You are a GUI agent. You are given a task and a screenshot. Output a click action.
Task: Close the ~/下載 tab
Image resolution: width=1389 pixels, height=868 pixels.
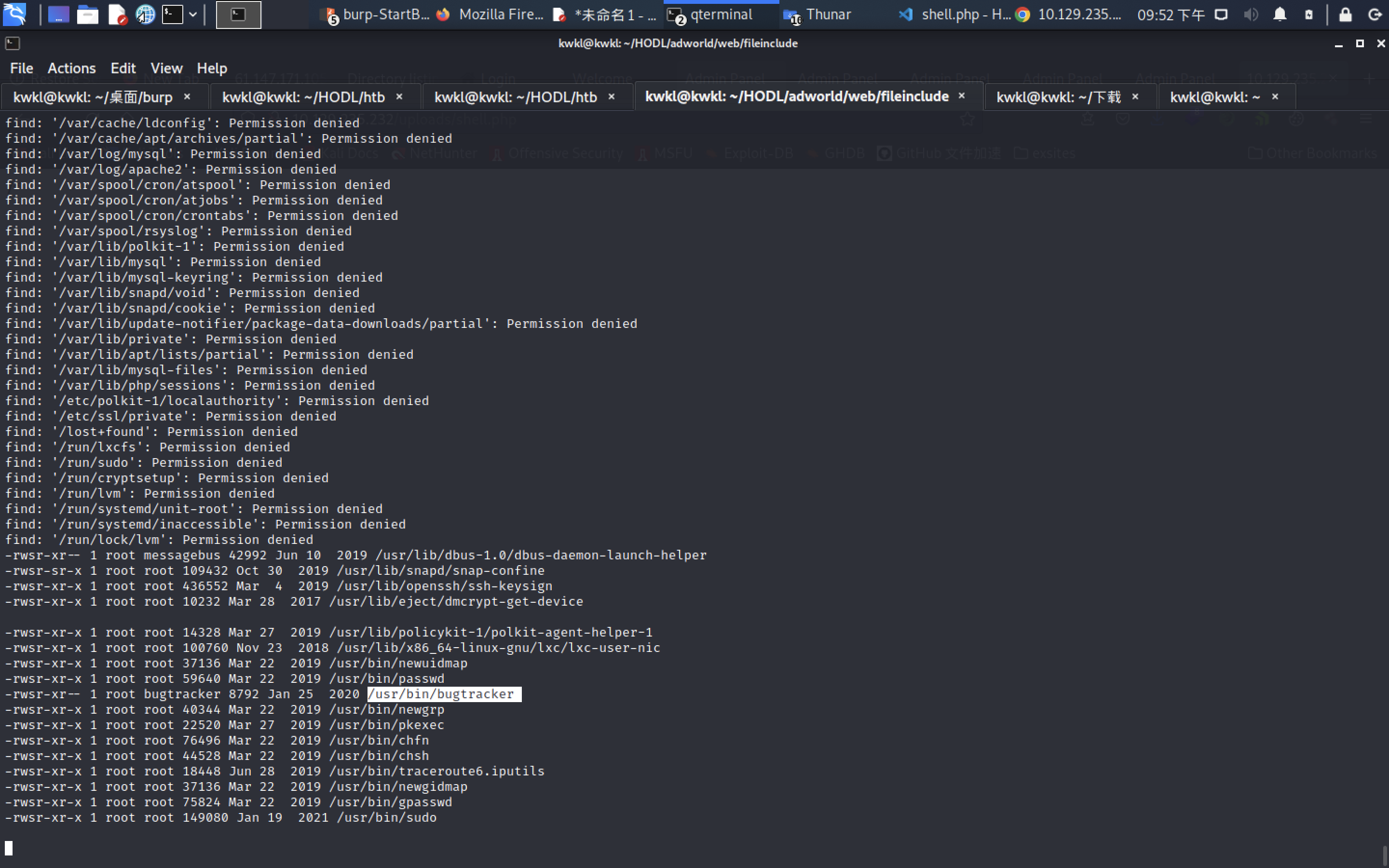click(x=1135, y=97)
